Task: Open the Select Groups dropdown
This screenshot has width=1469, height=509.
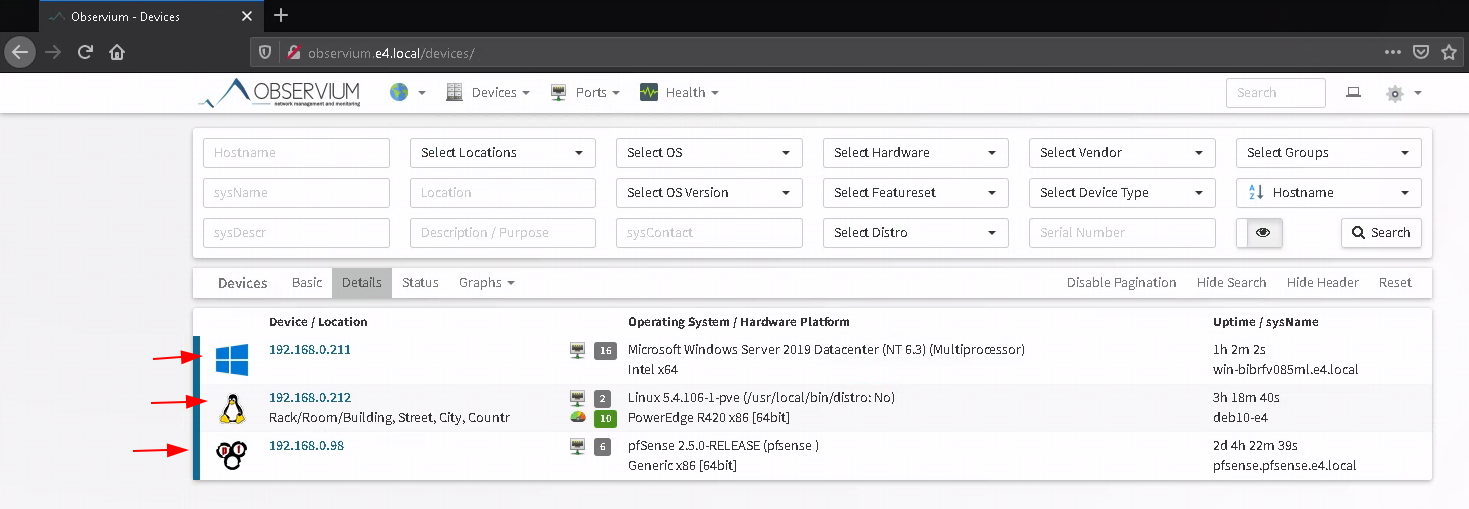Action: [1329, 153]
